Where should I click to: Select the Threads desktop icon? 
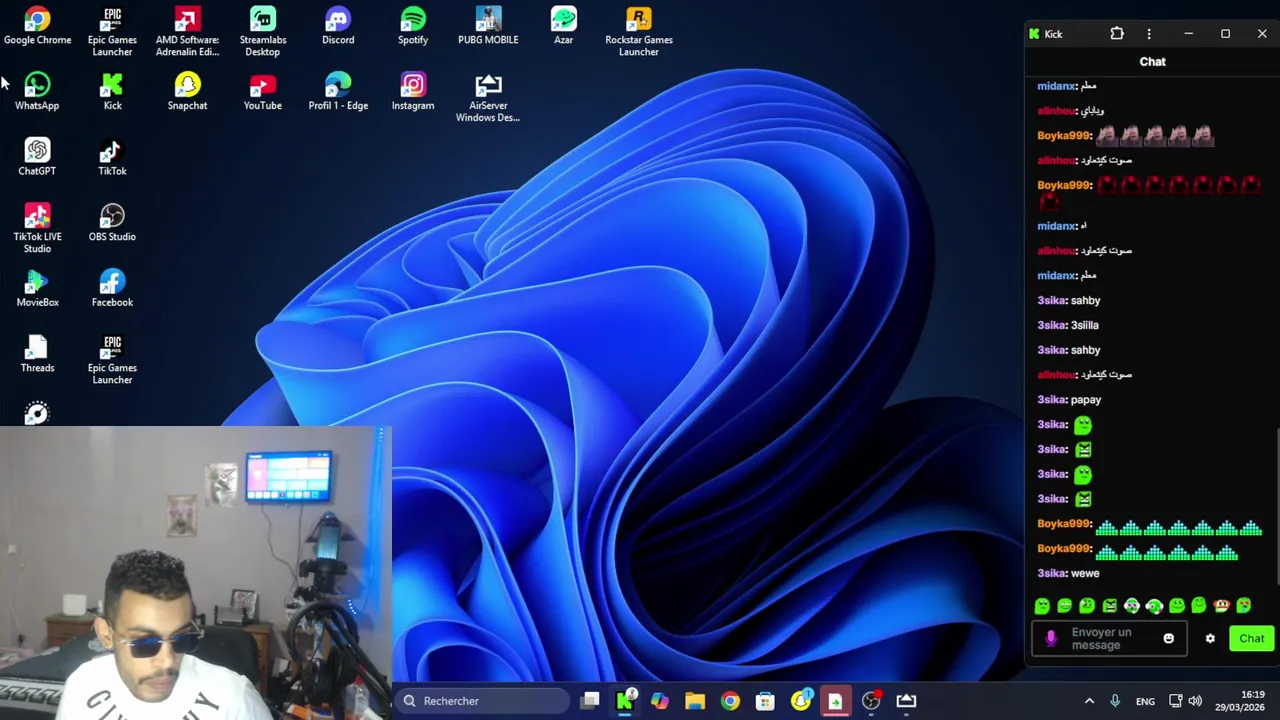[x=37, y=354]
